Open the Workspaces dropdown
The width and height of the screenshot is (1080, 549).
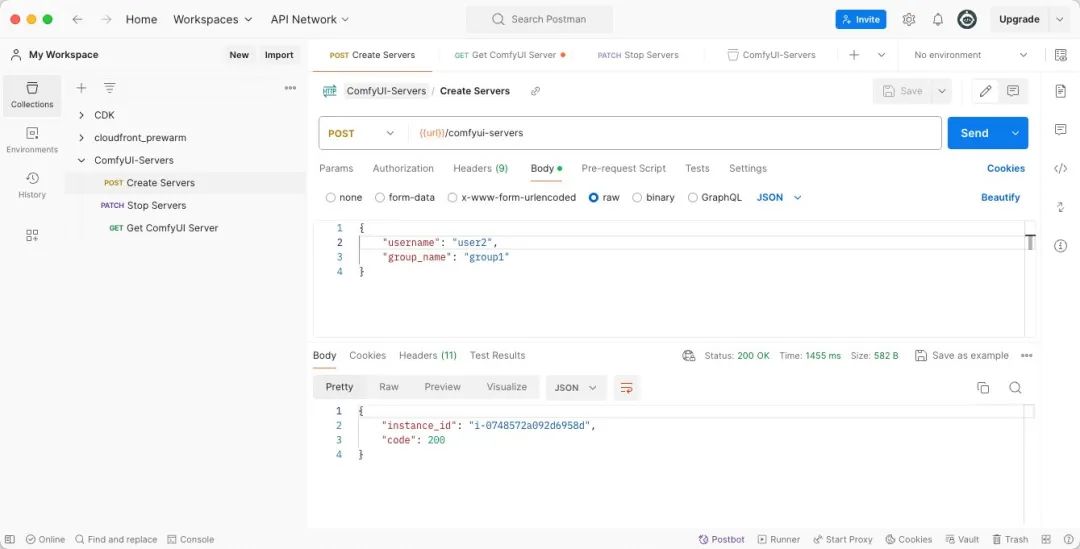point(212,19)
